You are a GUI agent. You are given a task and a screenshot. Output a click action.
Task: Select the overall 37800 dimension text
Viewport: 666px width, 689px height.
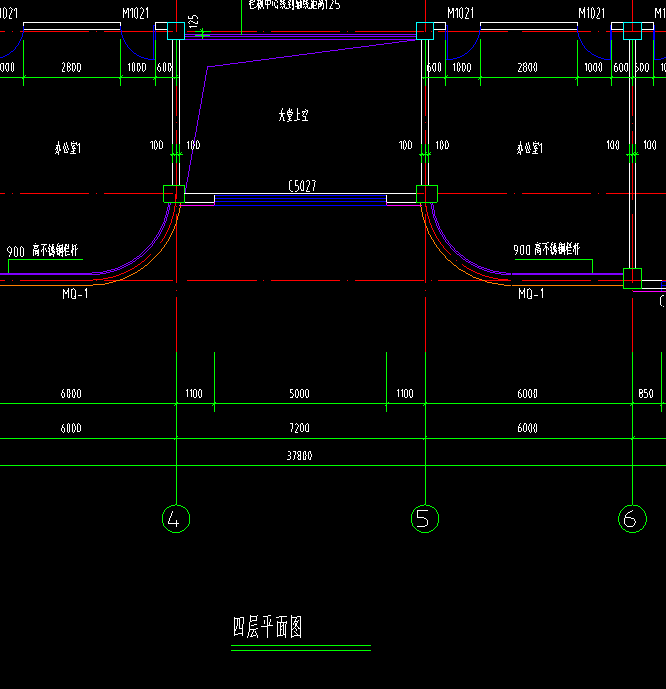click(x=299, y=456)
